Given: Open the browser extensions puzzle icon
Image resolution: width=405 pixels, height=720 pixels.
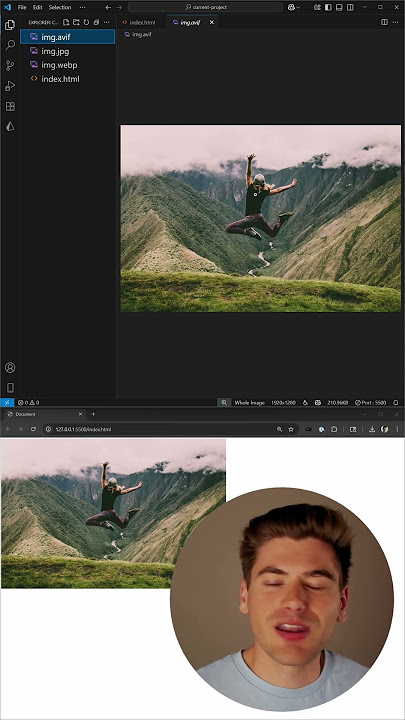Looking at the screenshot, I should 334,429.
